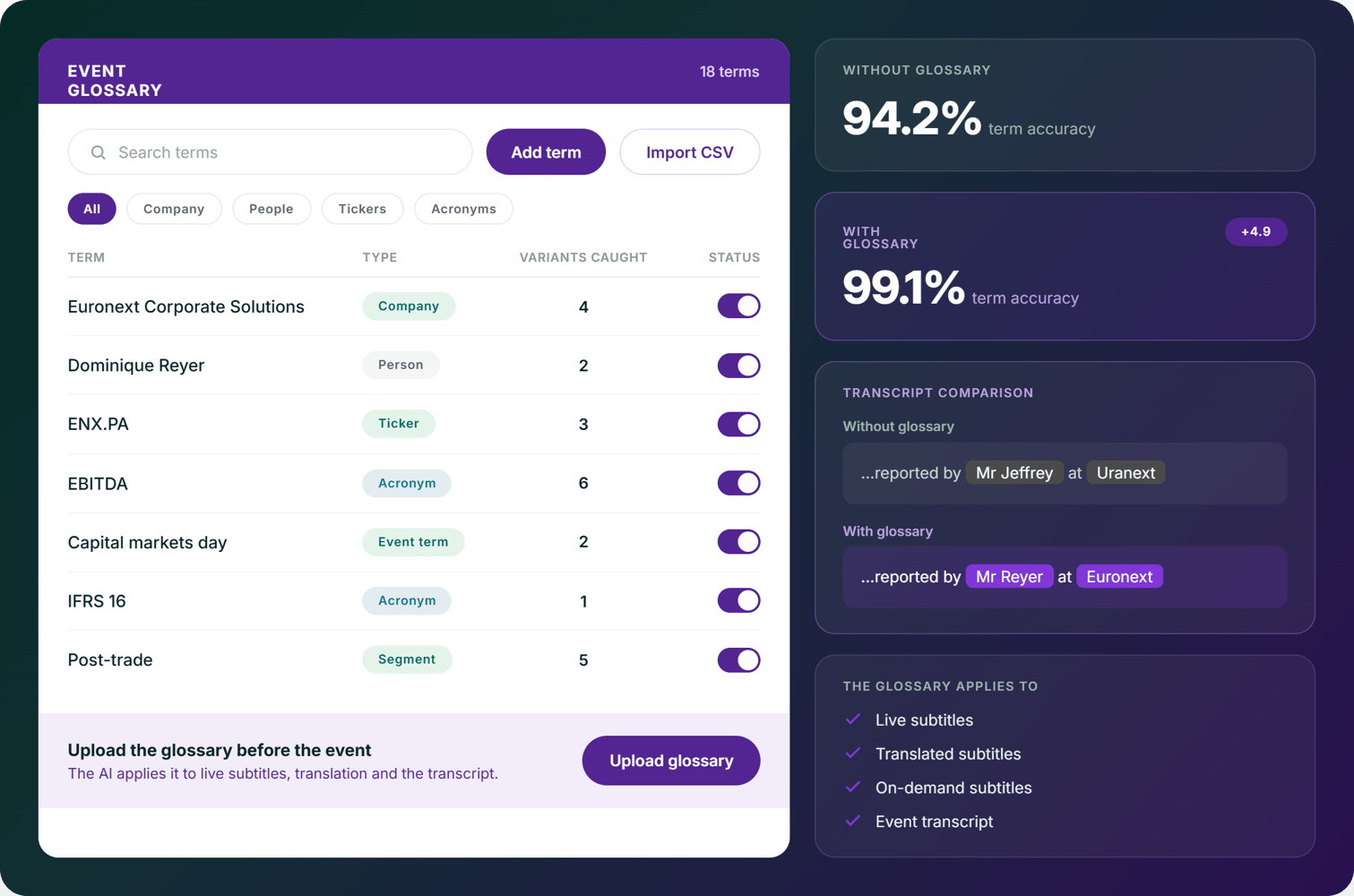This screenshot has height=896, width=1354.
Task: Click the Import CSV button
Action: click(690, 152)
